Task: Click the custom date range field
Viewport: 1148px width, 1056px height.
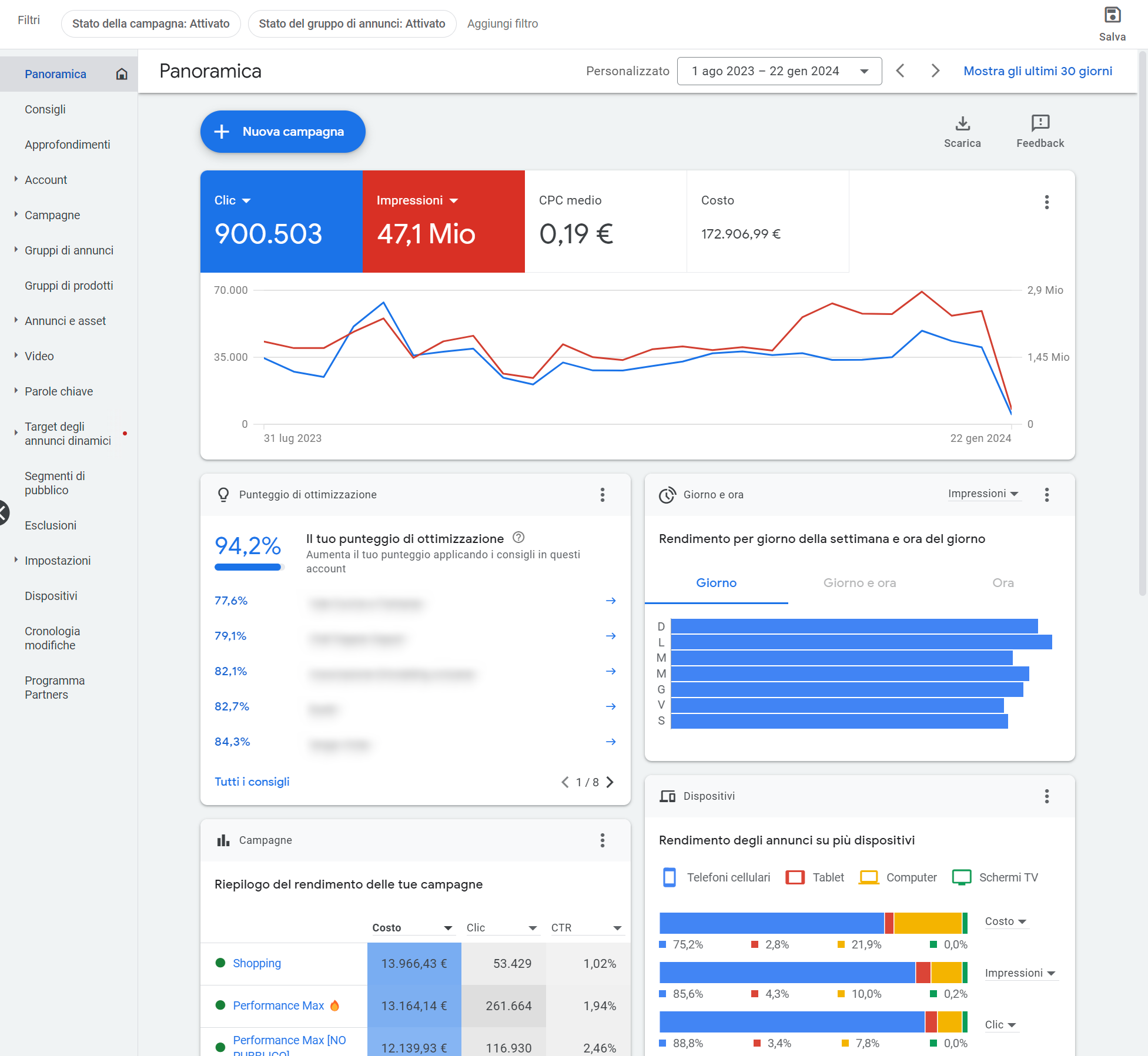Action: pos(779,71)
